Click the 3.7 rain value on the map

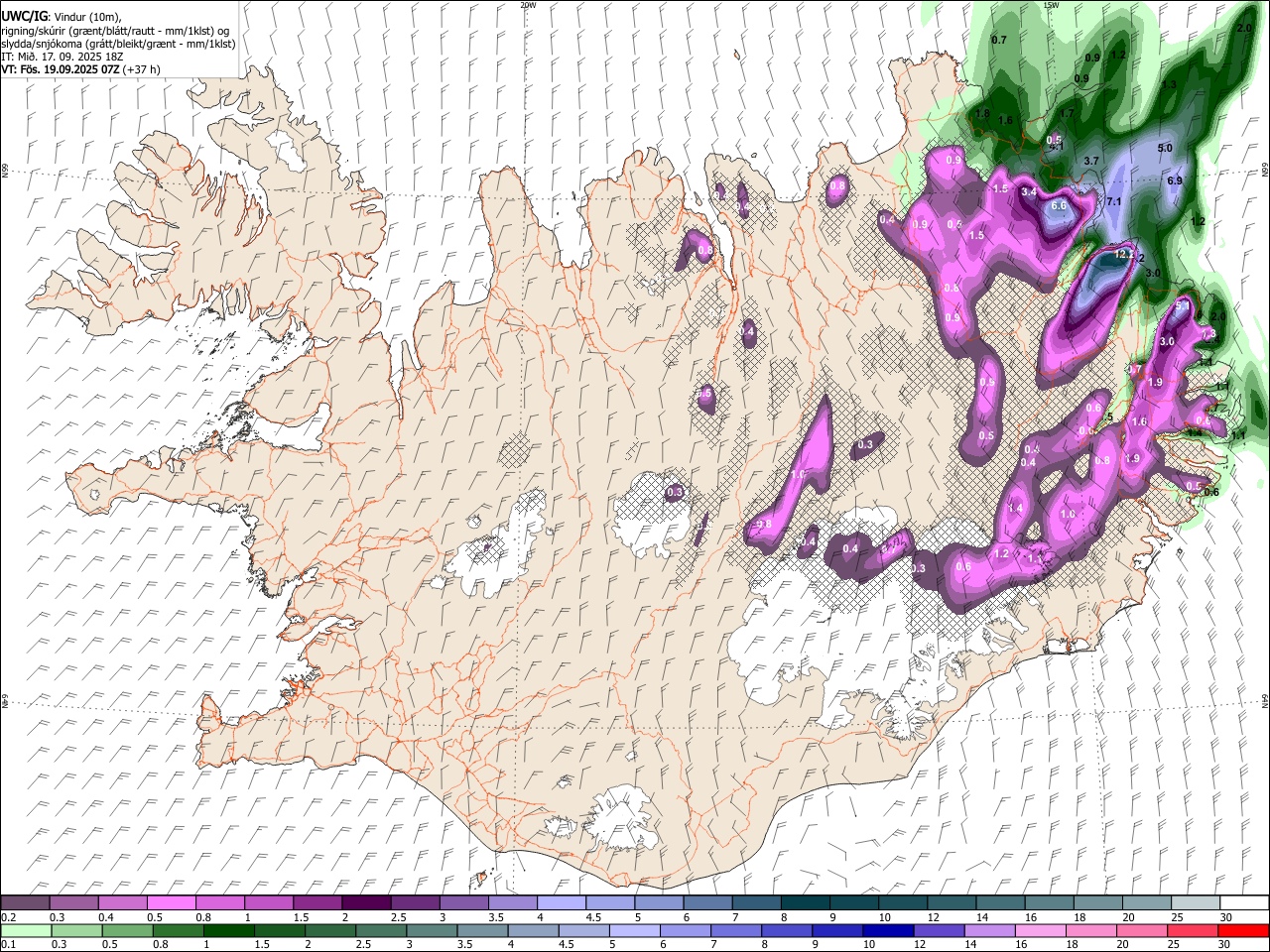click(1091, 160)
